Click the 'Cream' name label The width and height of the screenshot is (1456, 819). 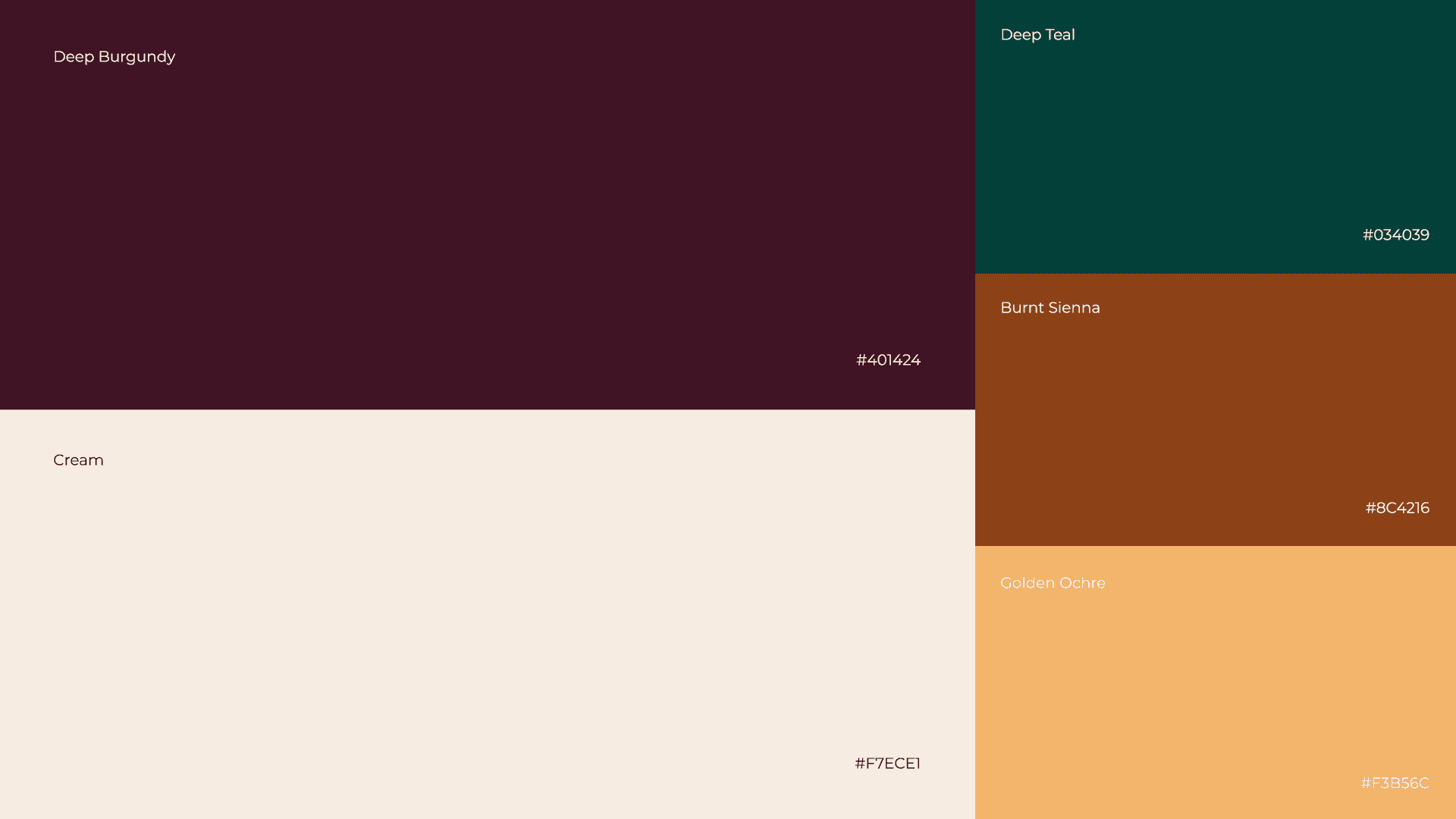78,460
